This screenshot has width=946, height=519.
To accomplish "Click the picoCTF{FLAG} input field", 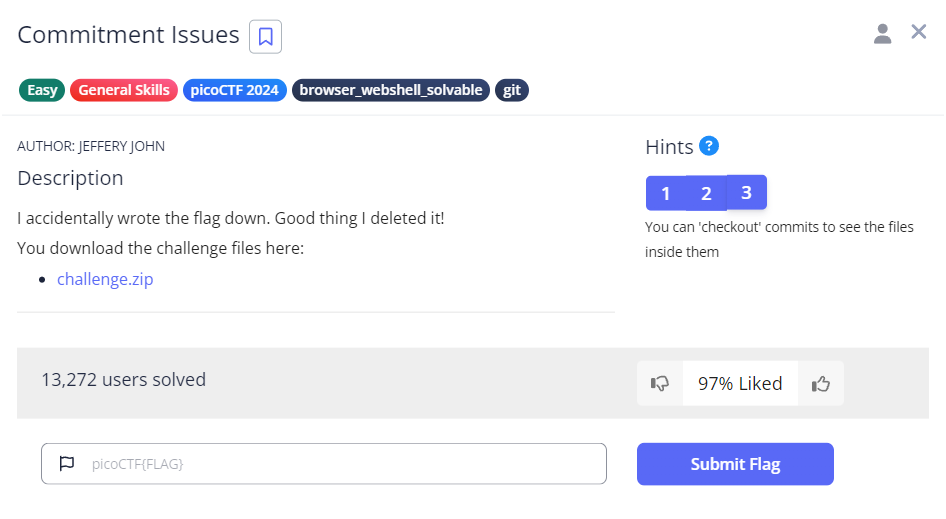I will coord(340,464).
